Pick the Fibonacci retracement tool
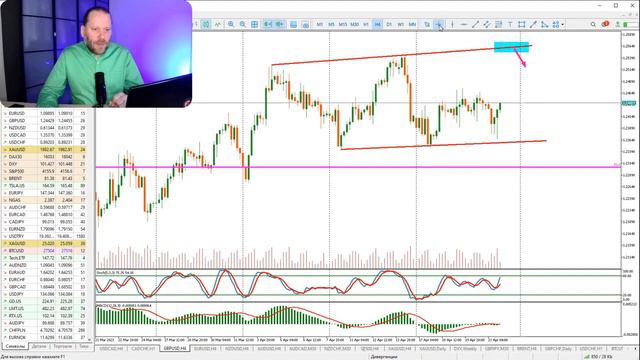 tap(498, 24)
